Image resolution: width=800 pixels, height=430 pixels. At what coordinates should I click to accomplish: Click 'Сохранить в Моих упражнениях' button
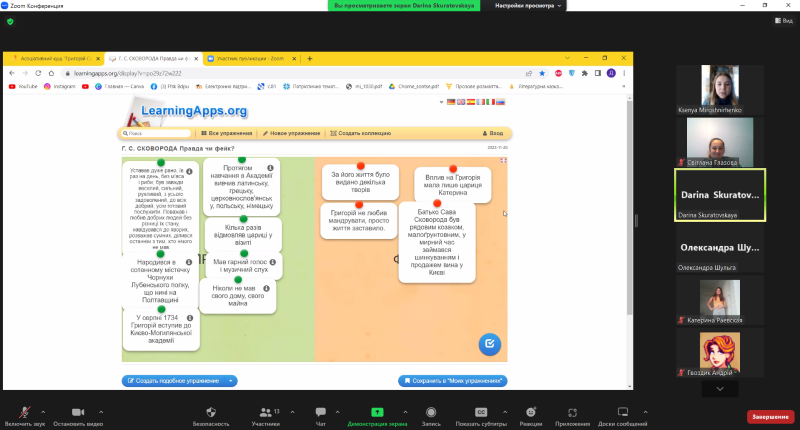point(453,381)
